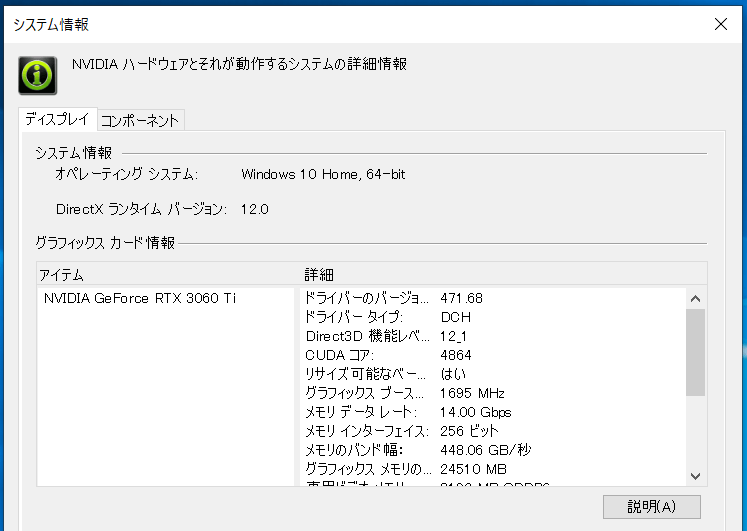747x531 pixels.
Task: Click the Windows 10 Home, 64-bit text
Action: click(323, 174)
